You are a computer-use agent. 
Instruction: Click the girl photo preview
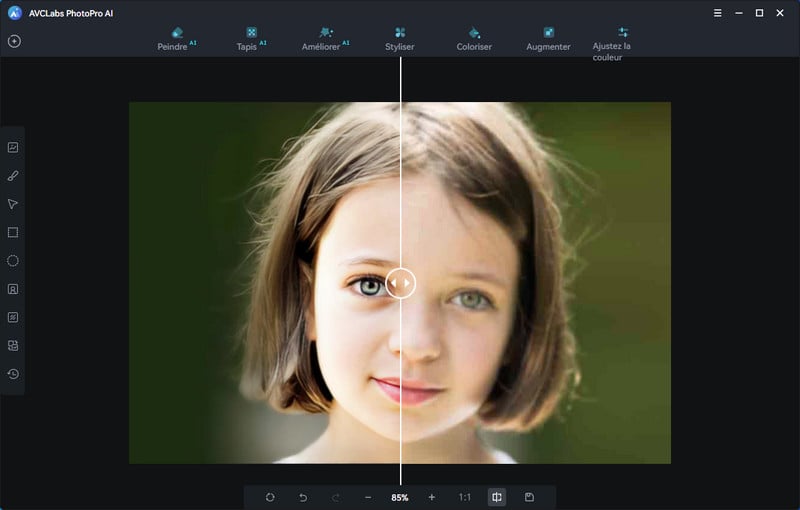[399, 283]
